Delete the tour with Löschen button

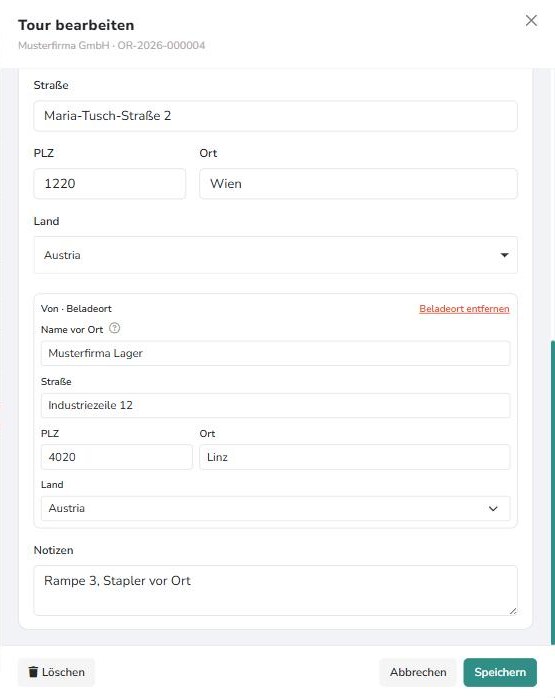coord(56,672)
